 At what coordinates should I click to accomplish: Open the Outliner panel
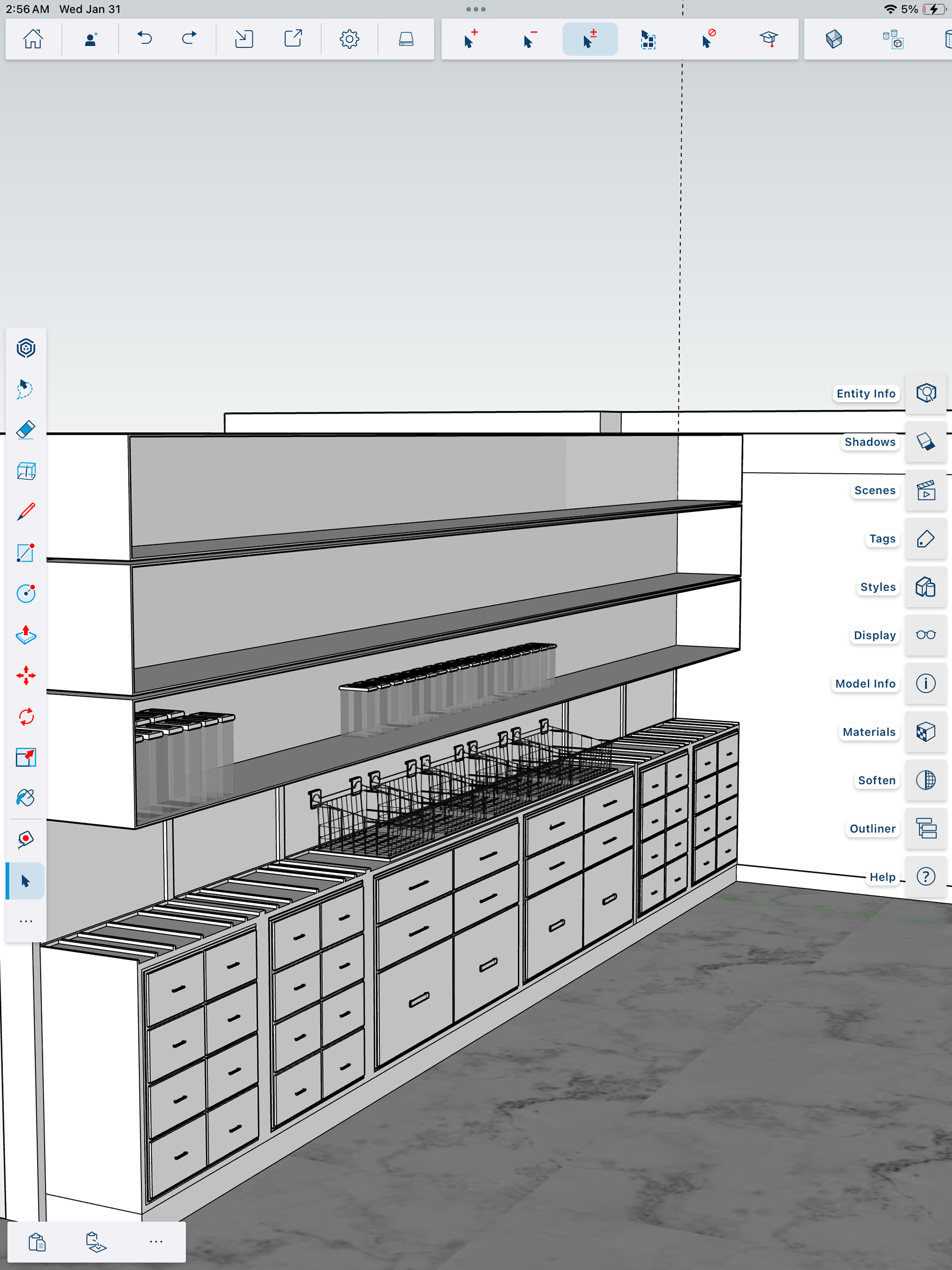pyautogui.click(x=926, y=829)
